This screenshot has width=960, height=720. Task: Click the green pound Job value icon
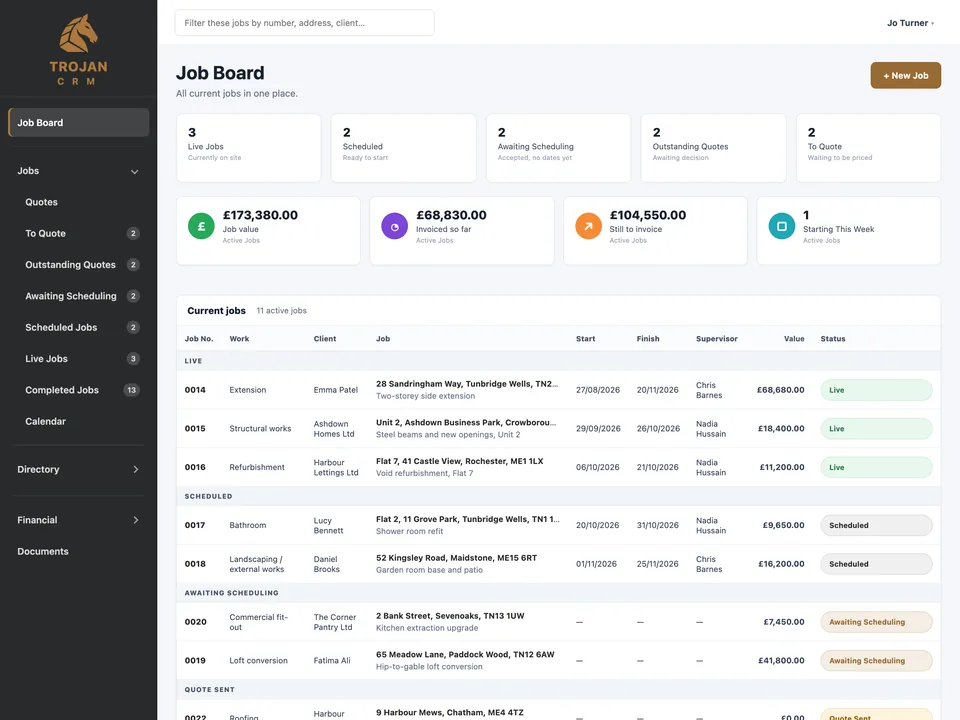[201, 226]
